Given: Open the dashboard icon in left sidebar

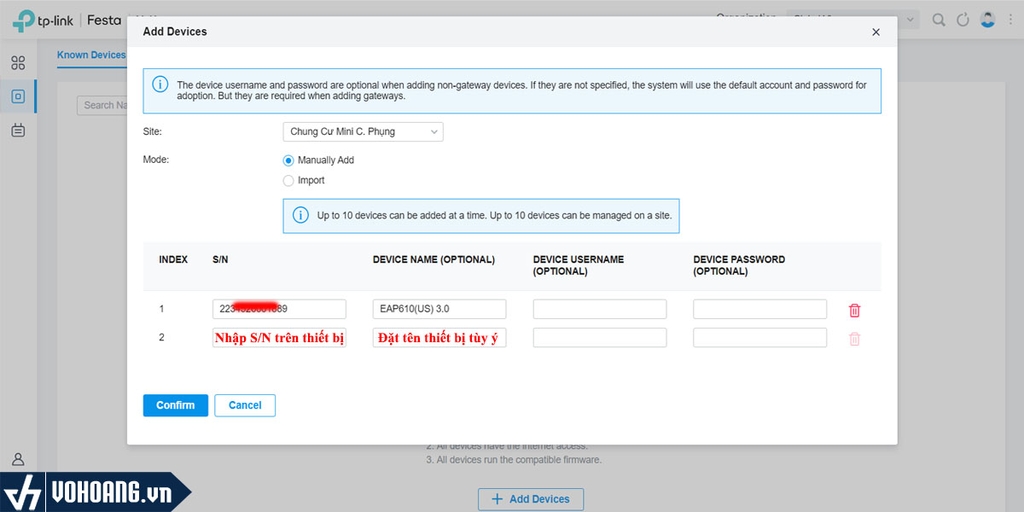Looking at the screenshot, I should click(18, 63).
